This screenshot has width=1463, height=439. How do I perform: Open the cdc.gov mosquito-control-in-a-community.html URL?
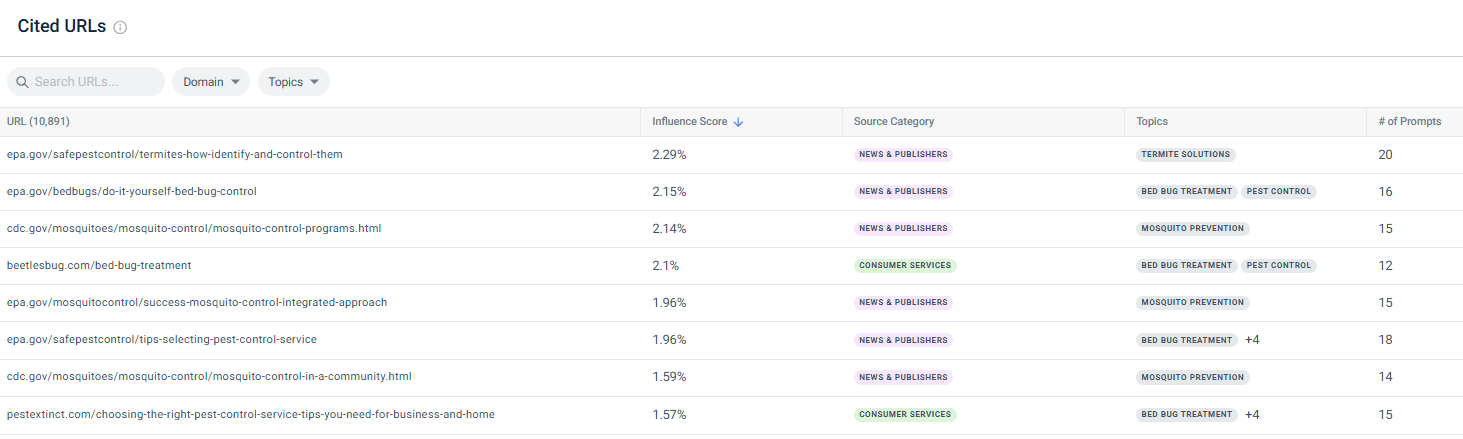click(209, 377)
